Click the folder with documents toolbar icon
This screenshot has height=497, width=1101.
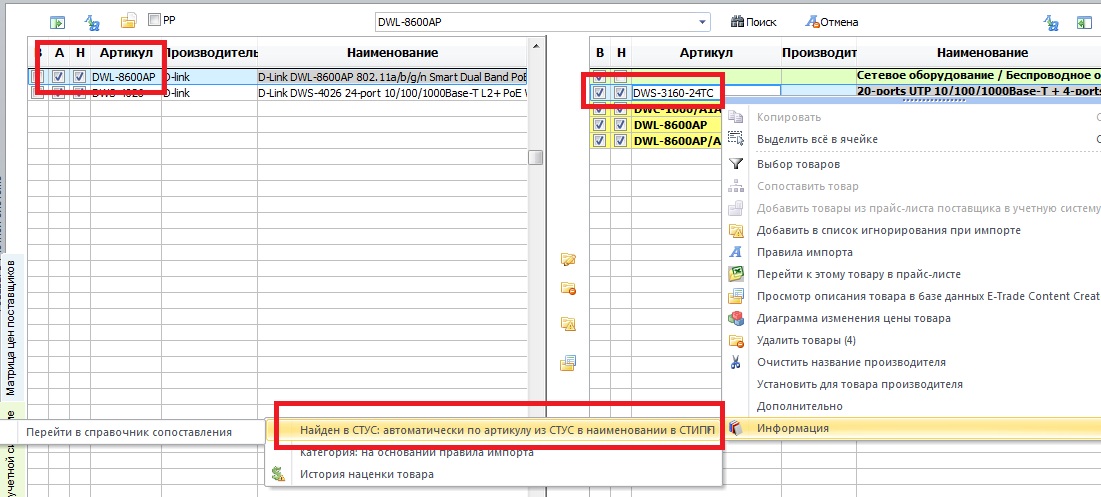(128, 21)
